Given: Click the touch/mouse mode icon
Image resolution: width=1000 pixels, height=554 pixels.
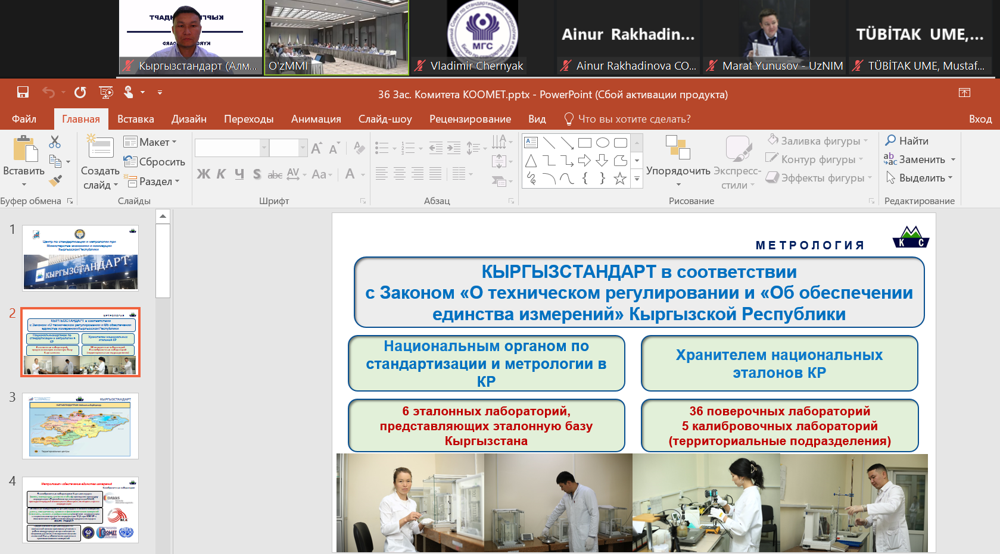Looking at the screenshot, I should tap(129, 92).
